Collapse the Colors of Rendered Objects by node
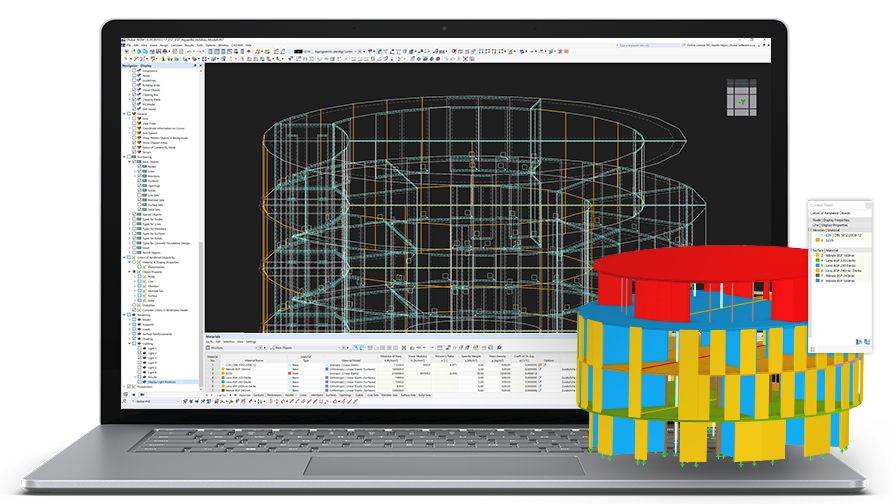Screen dimensions: 896x504 point(124,258)
